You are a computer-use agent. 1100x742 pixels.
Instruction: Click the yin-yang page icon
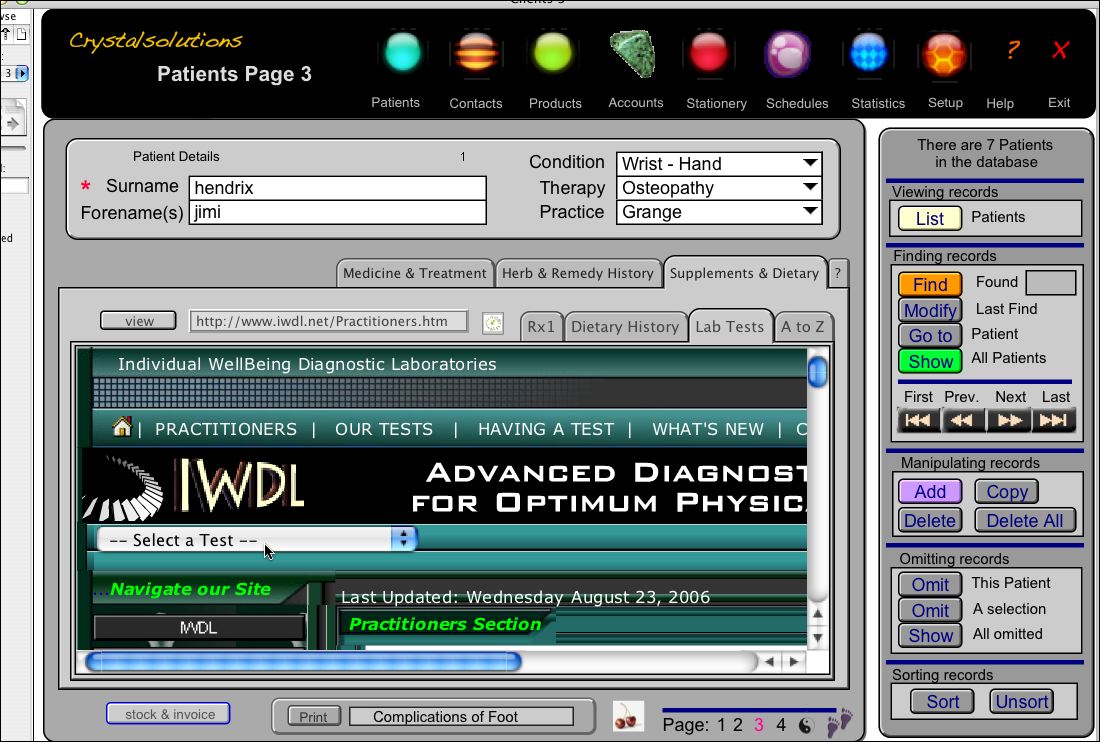coord(806,726)
